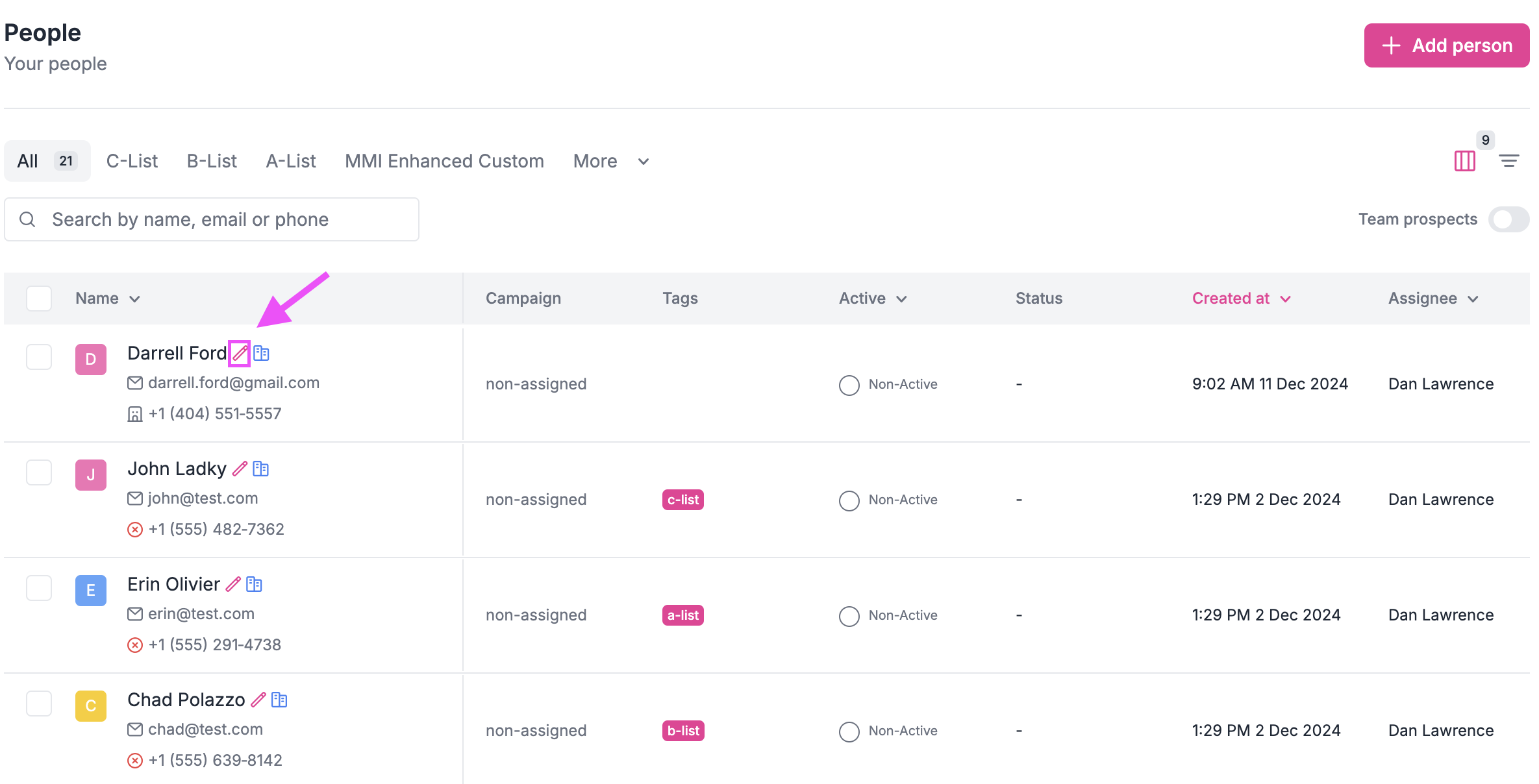Open the details panel icon beside Darrell Ford
The image size is (1539, 784).
coord(261,353)
